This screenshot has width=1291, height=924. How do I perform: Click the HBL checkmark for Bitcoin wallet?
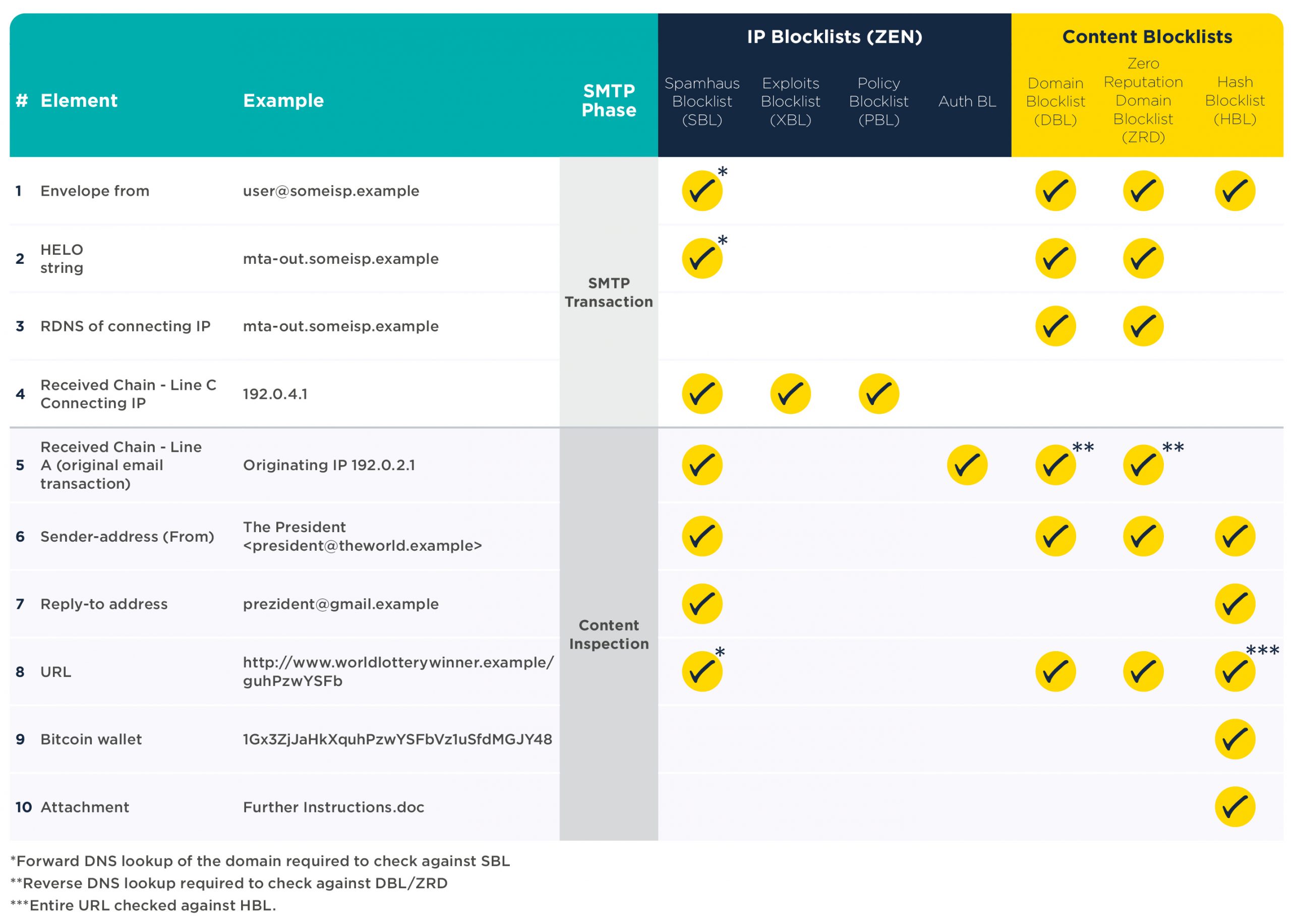pos(1234,739)
